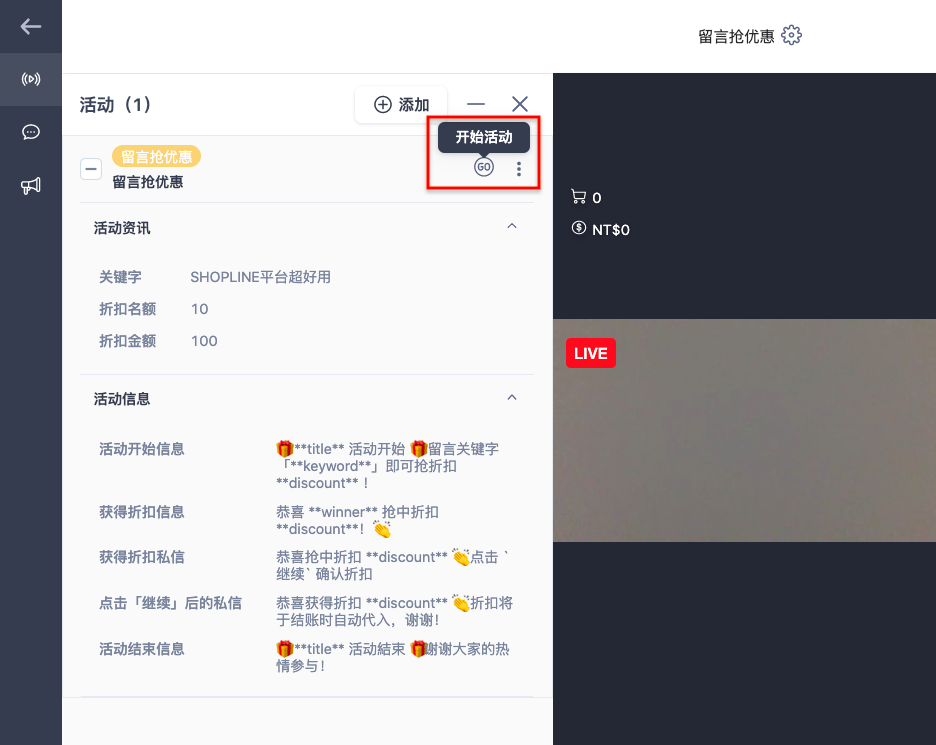Click the 活动开始信息 label
Viewport: 936px width, 745px height.
(x=141, y=449)
